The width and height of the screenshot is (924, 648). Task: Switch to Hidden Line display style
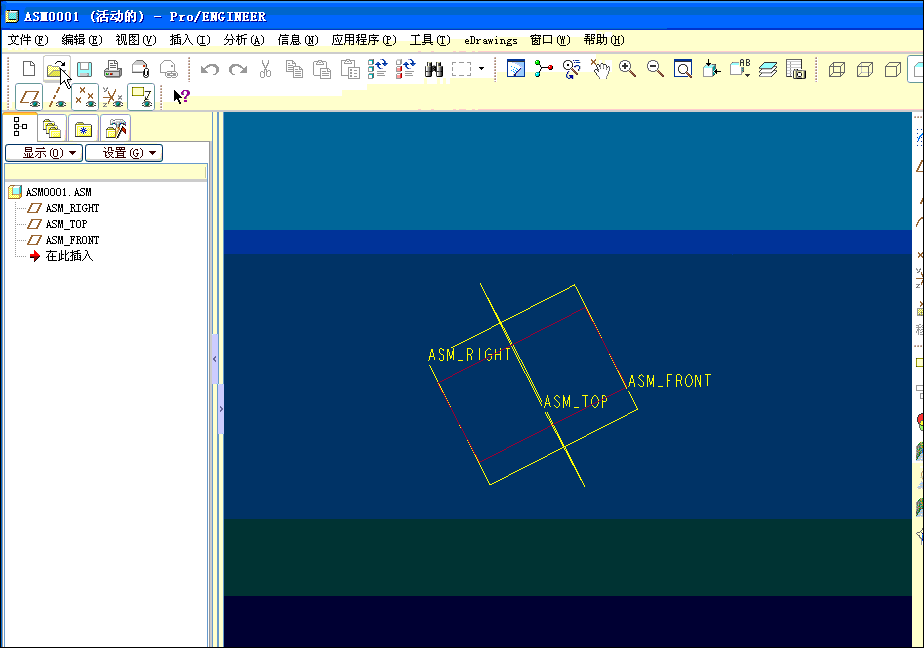coord(864,70)
